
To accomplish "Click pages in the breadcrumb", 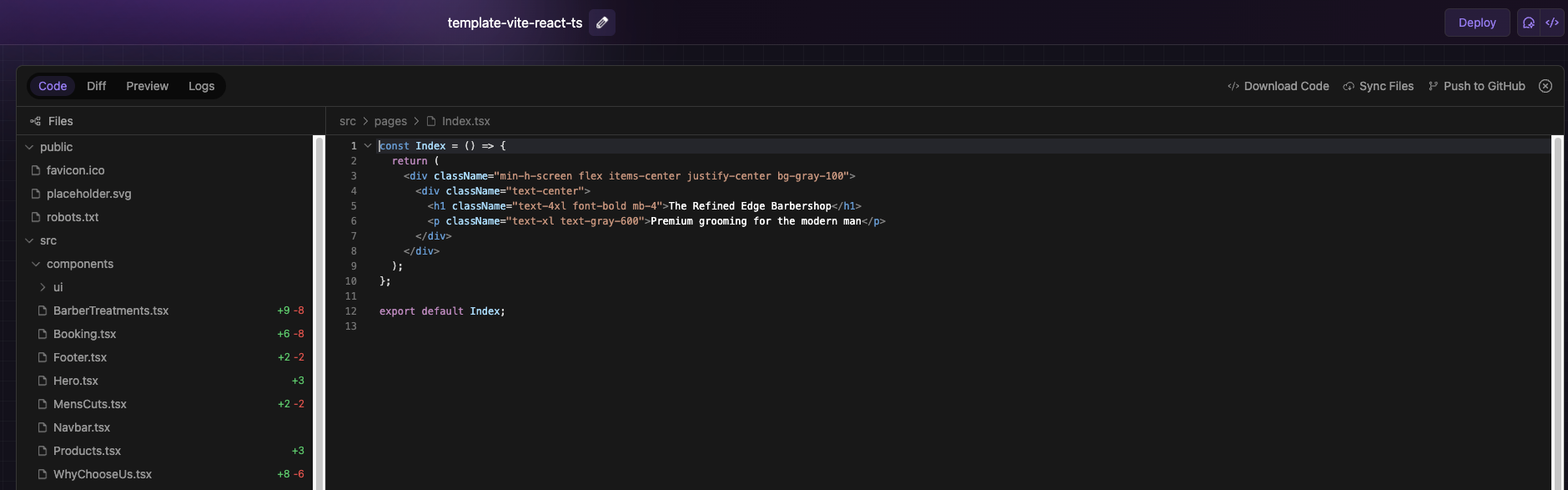I will click(390, 121).
